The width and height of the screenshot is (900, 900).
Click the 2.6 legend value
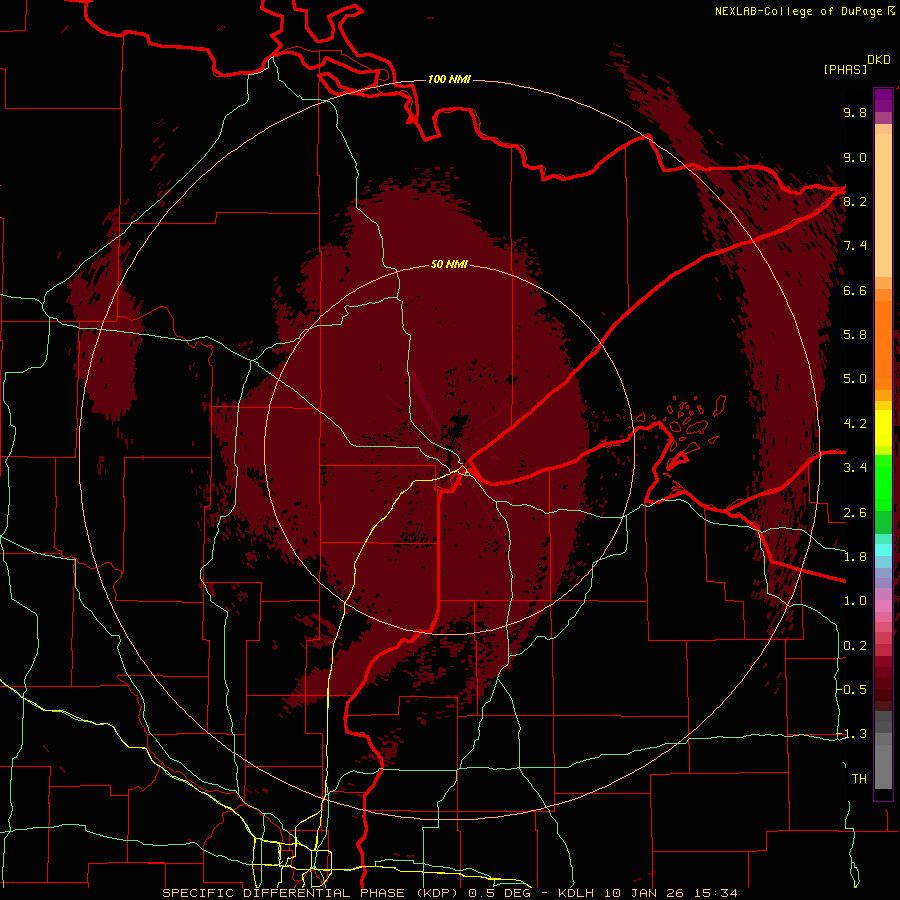pyautogui.click(x=855, y=513)
